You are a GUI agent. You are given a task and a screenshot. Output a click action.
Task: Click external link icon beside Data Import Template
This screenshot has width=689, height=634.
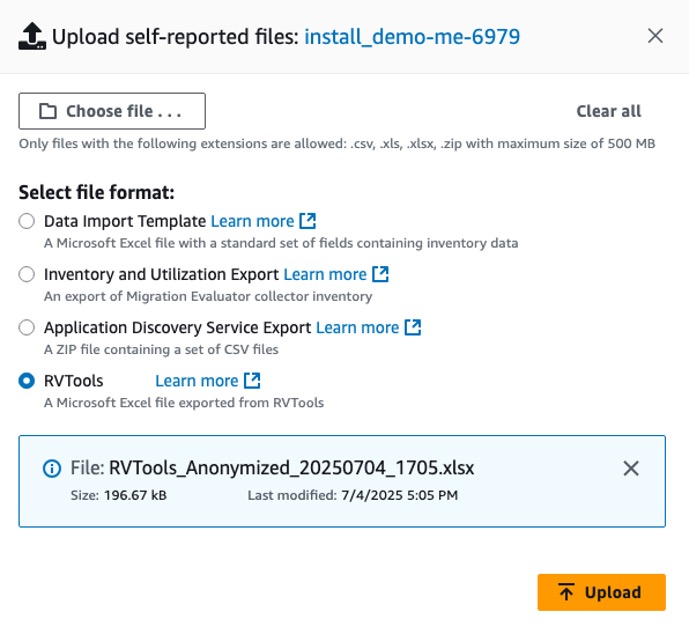tap(308, 221)
